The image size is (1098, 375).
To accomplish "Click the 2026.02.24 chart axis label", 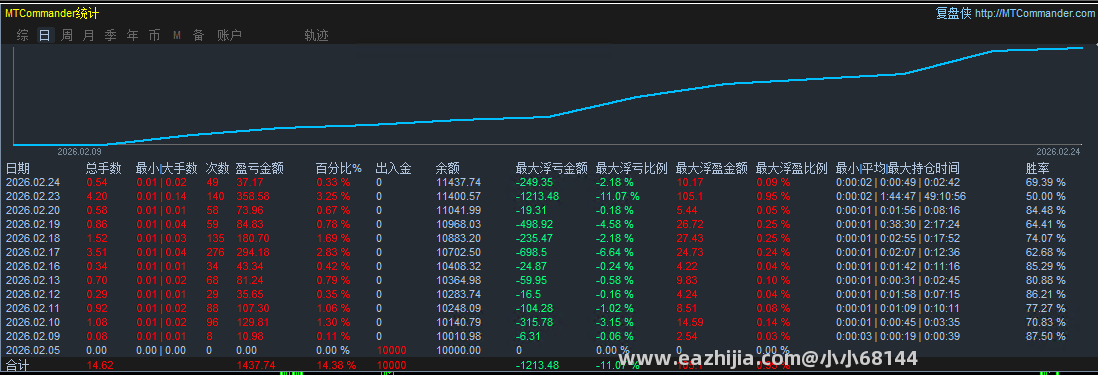I will point(1058,151).
